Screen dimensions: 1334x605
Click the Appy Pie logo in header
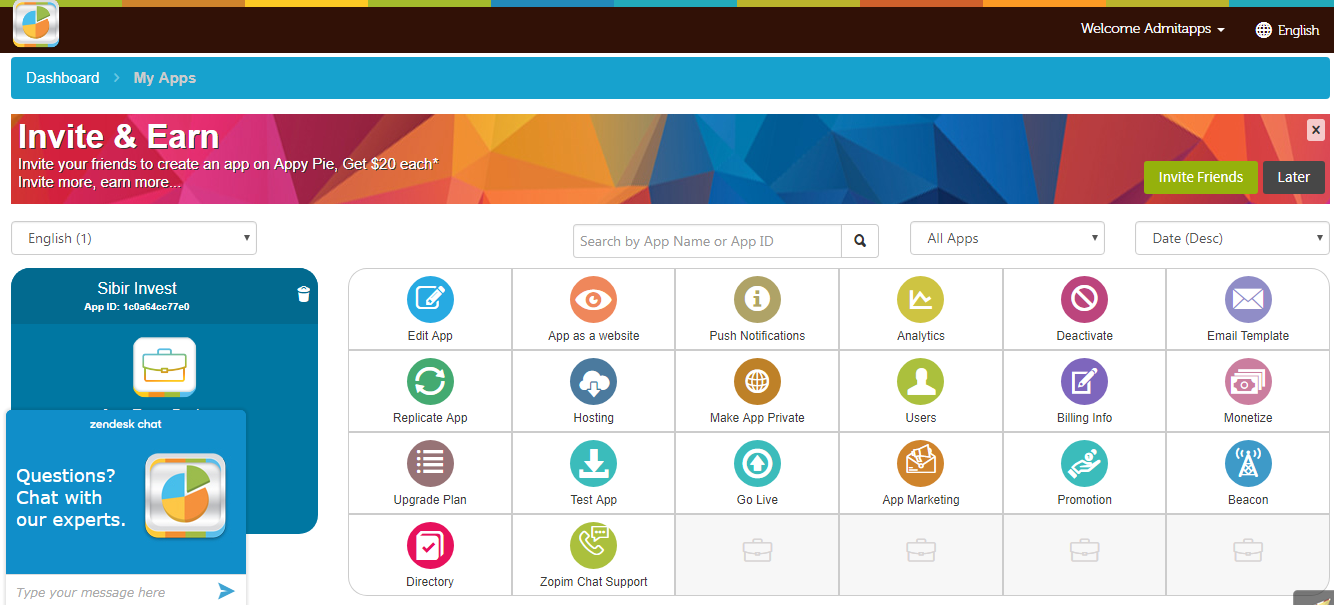(x=36, y=24)
